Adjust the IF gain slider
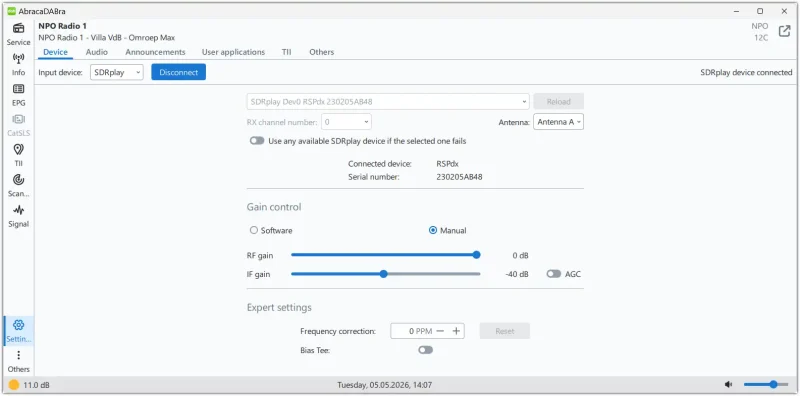Viewport: 800px width, 396px height. point(385,274)
